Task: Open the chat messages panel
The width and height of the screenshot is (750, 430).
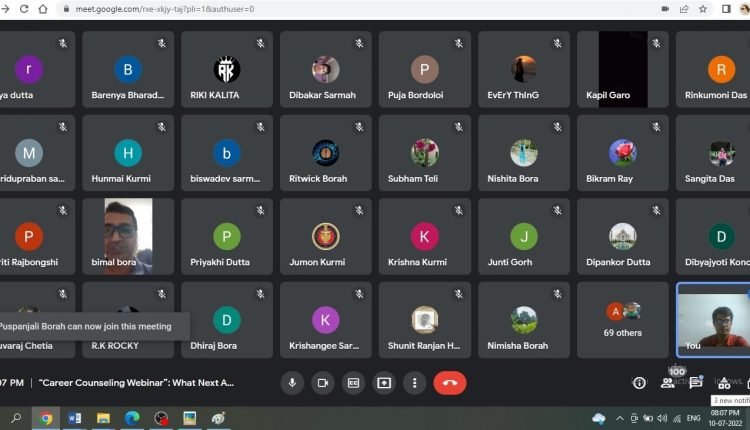Action: [x=695, y=383]
